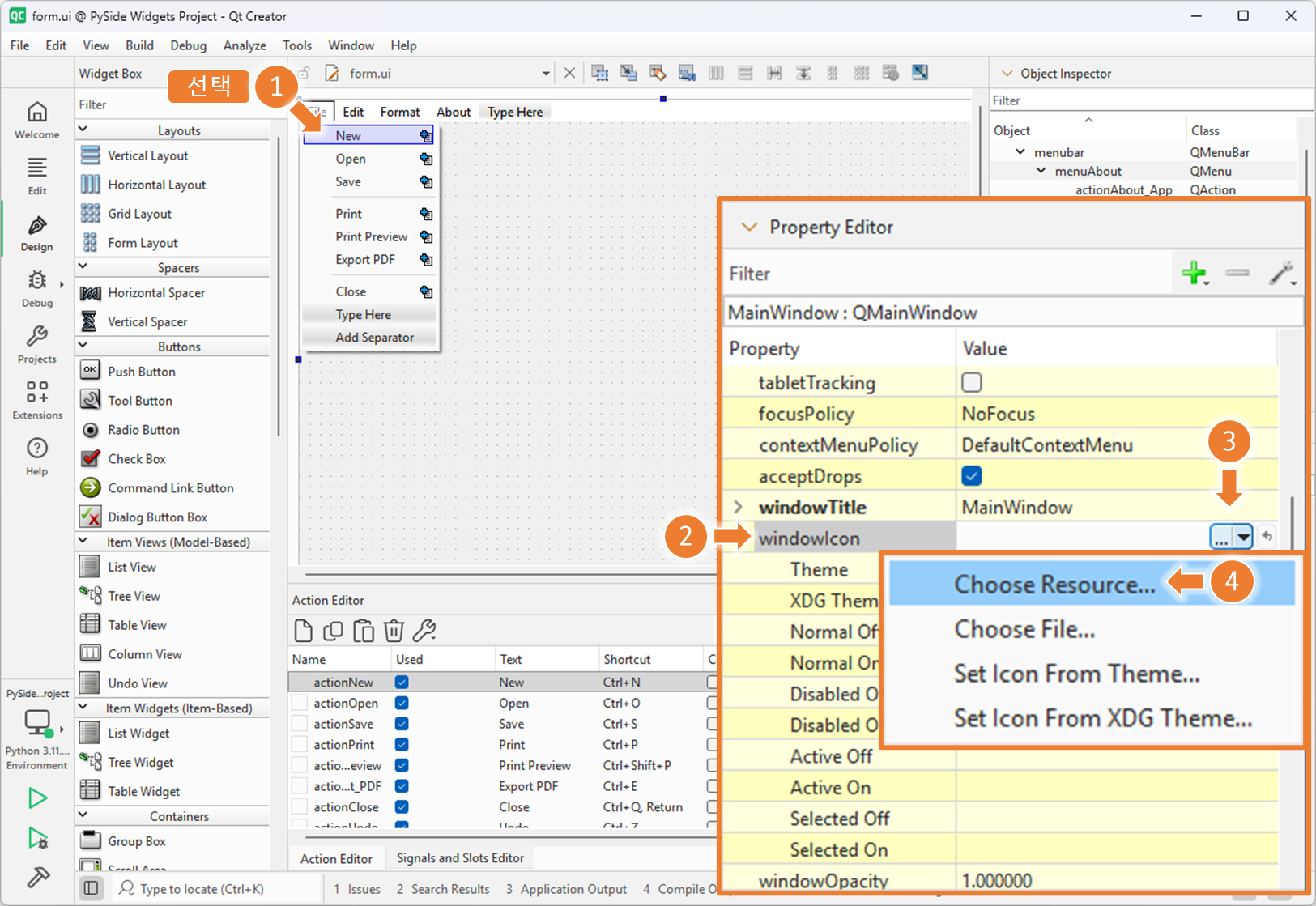
Task: Toggle Used checkbox for actionPrint
Action: 402,744
